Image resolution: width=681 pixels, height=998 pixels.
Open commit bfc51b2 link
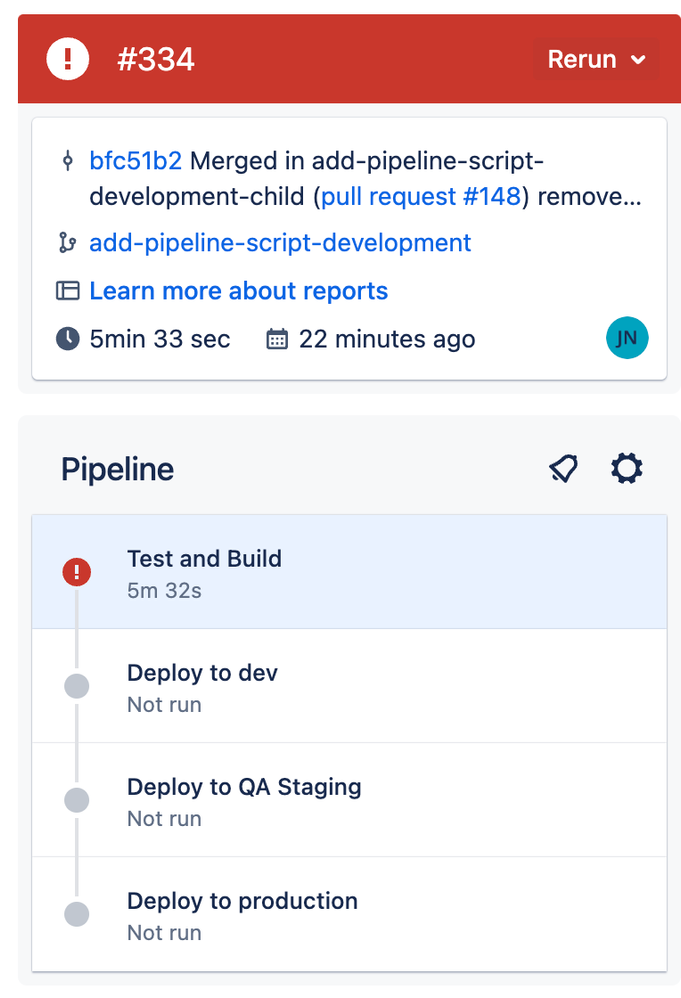tap(135, 161)
